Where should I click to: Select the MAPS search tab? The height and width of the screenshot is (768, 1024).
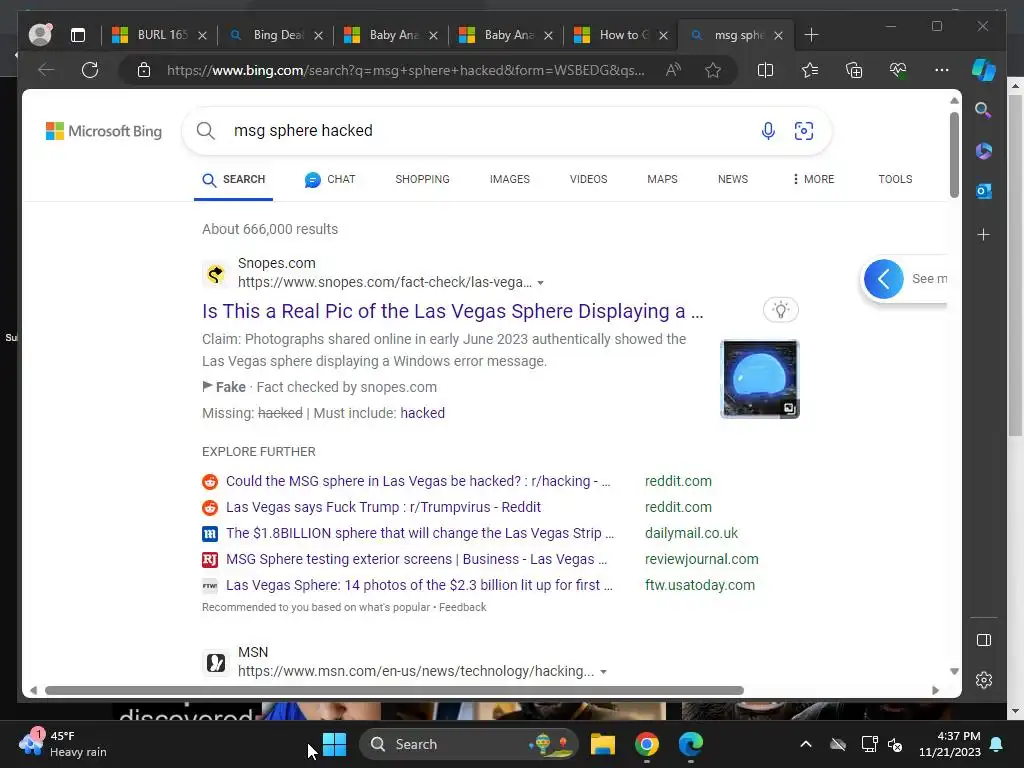click(x=662, y=179)
